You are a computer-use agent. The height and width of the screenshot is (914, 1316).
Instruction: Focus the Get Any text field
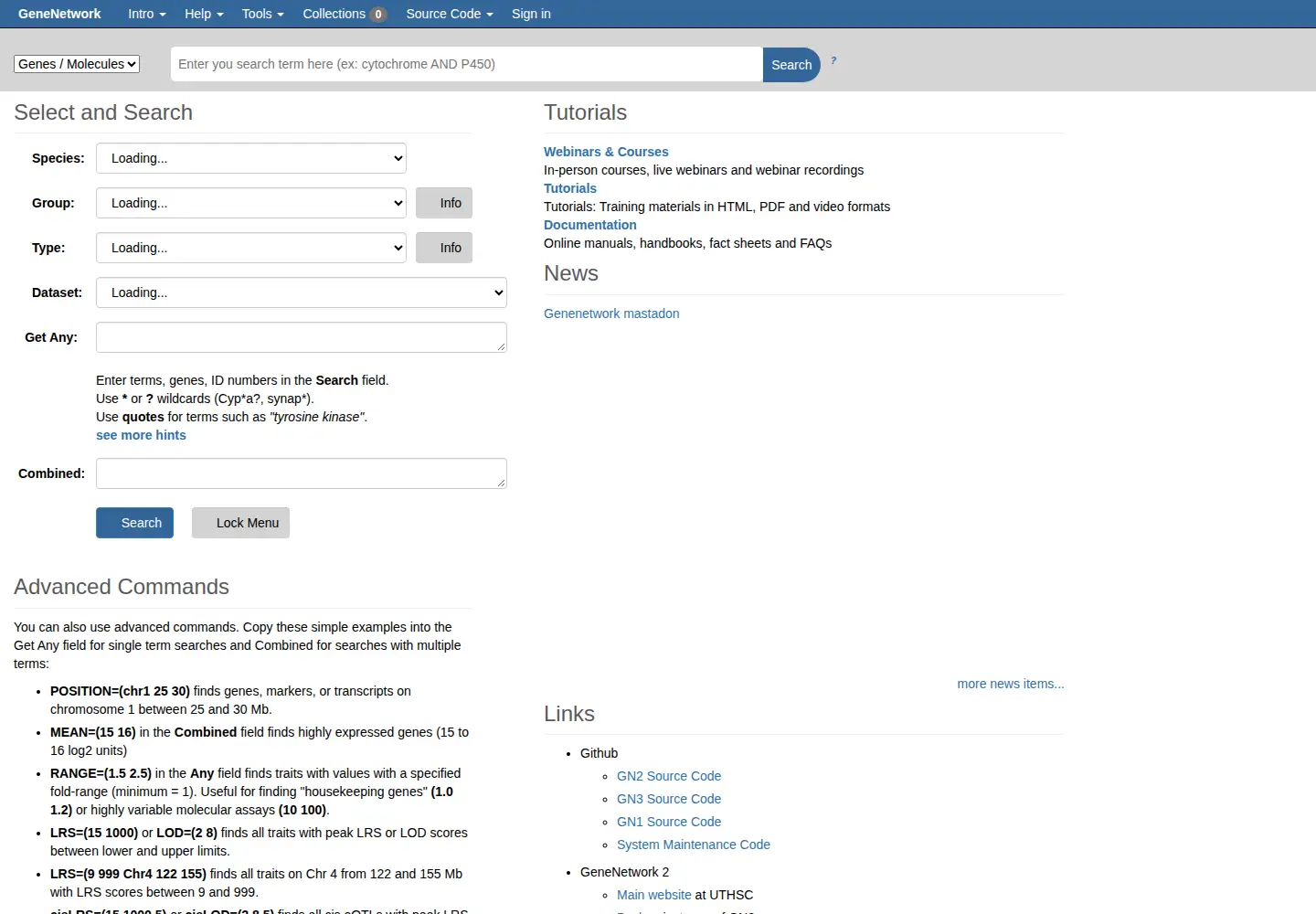[x=302, y=337]
